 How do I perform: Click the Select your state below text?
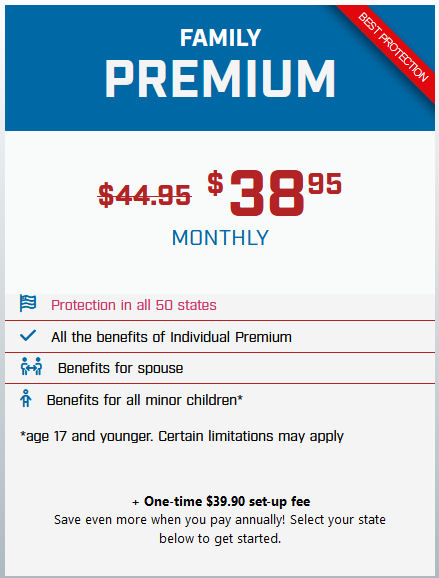tap(272, 529)
